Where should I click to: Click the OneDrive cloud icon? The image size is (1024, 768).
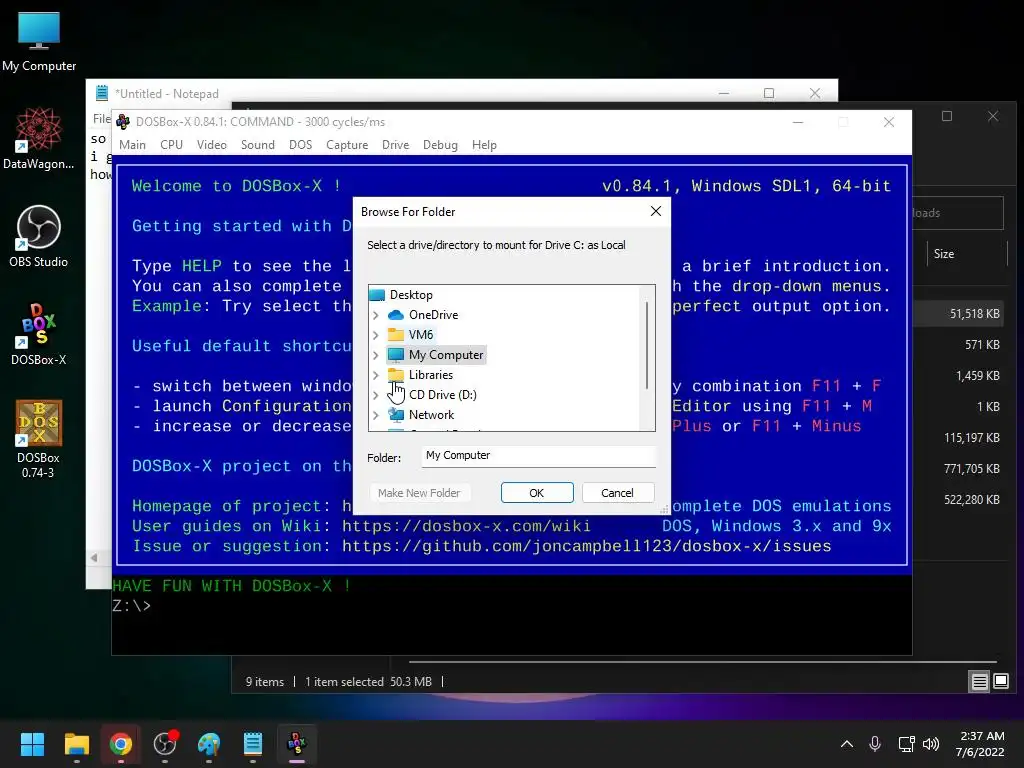[x=396, y=315]
